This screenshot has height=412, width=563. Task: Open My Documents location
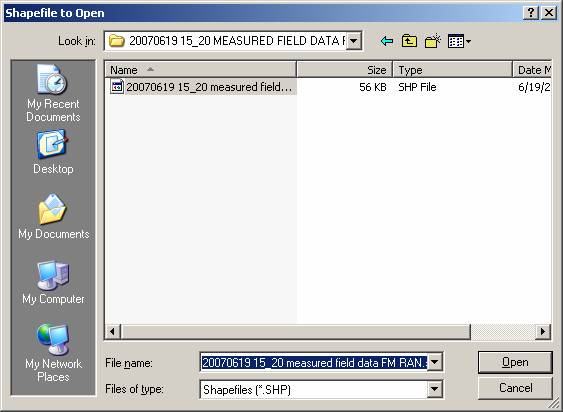click(53, 217)
